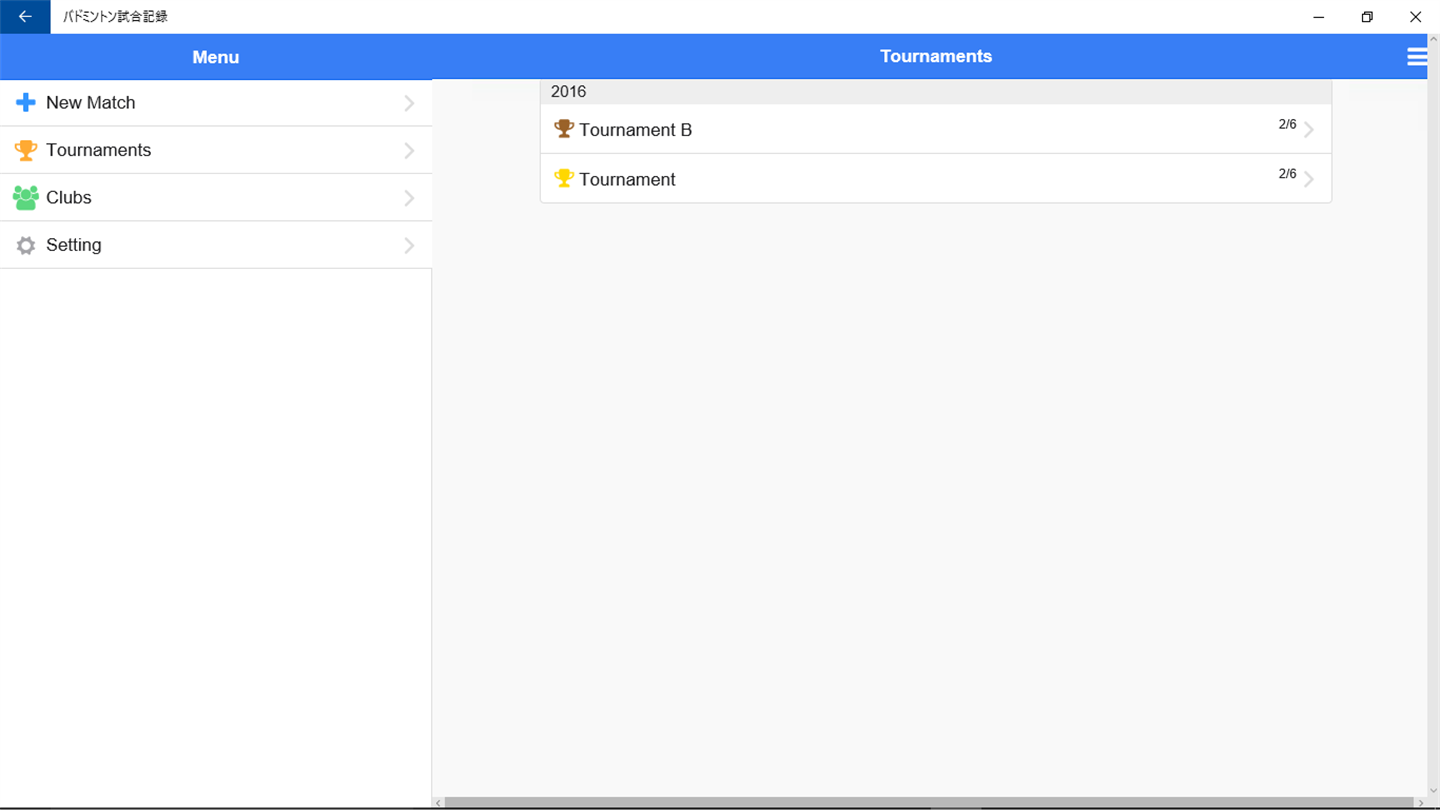The width and height of the screenshot is (1440, 810).
Task: Click the 2016 year group header
Action: [x=936, y=92]
